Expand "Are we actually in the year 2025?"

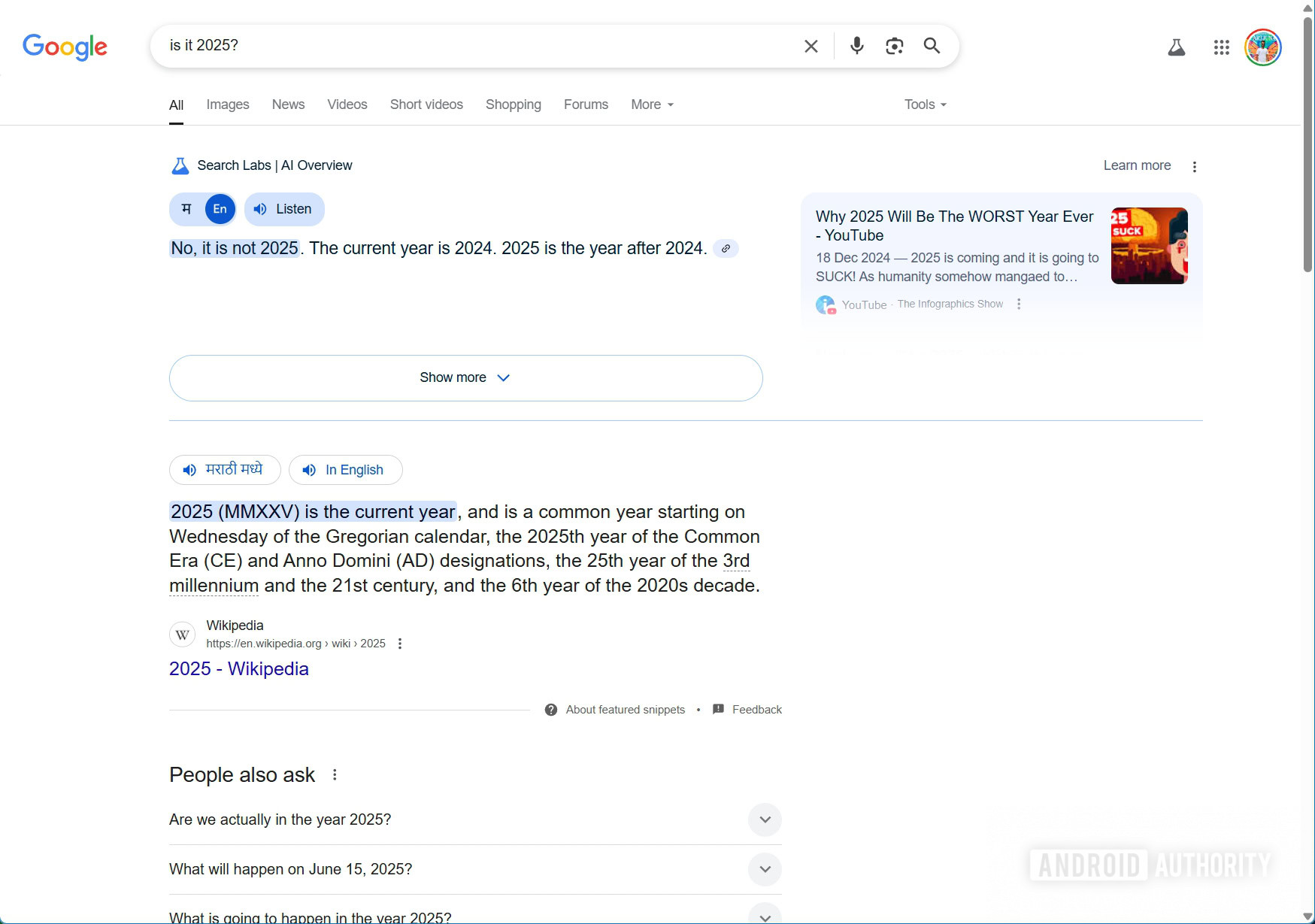[x=765, y=819]
